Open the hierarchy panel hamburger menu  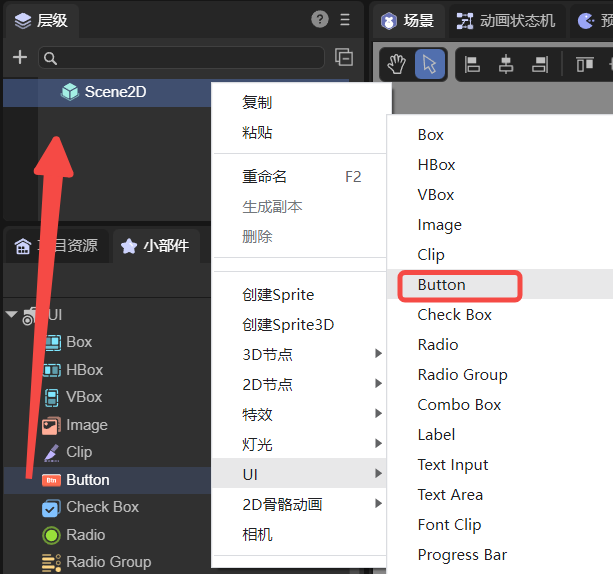[346, 19]
